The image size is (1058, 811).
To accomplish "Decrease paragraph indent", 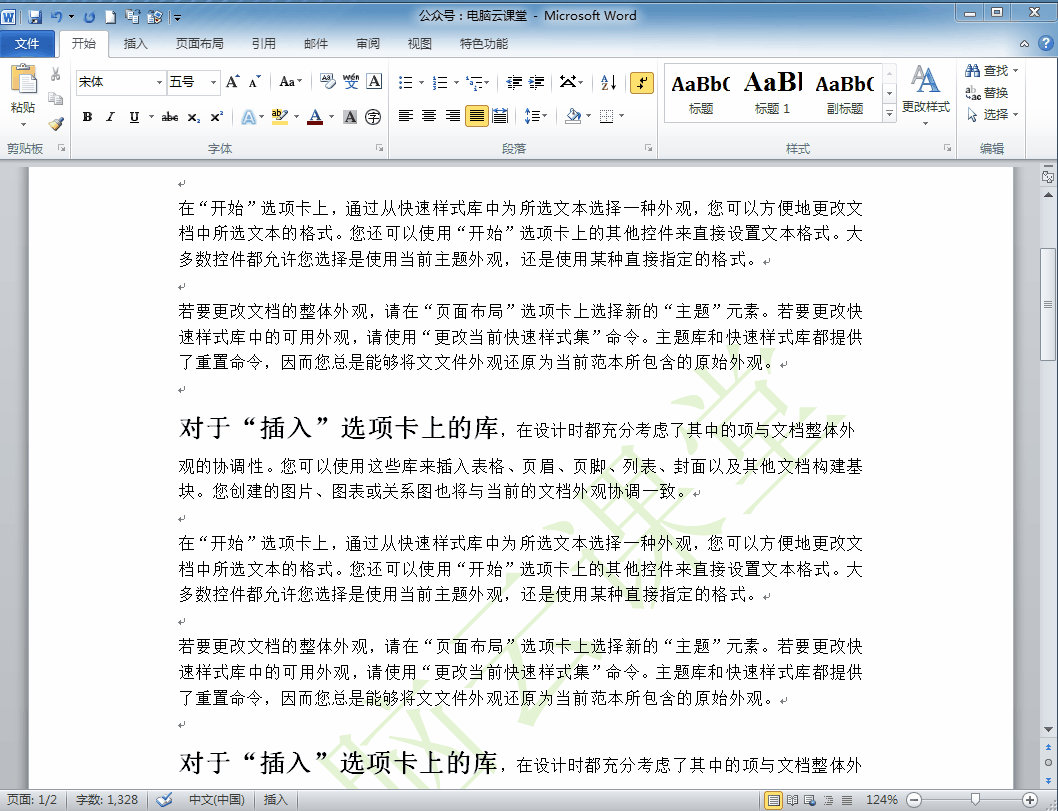I will (x=514, y=82).
